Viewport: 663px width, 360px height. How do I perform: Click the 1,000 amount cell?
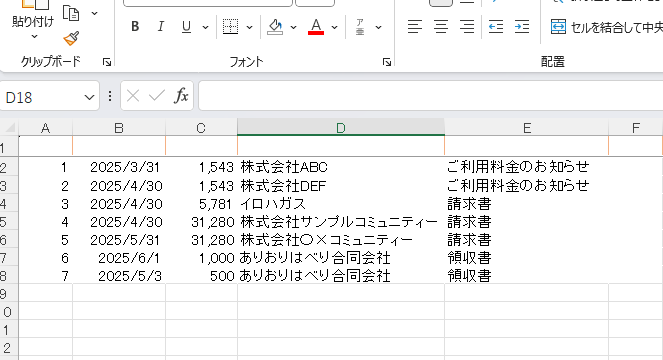pyautogui.click(x=201, y=258)
